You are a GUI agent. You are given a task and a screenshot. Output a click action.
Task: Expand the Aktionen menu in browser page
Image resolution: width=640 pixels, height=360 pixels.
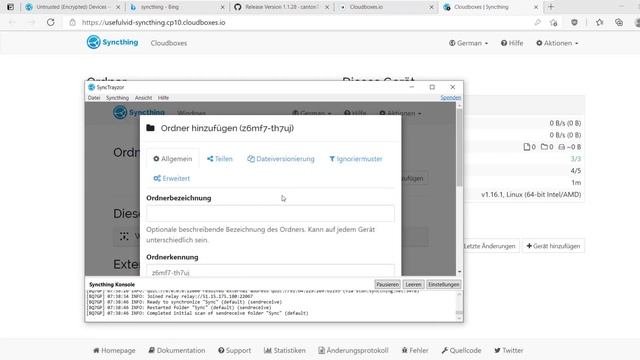tap(557, 43)
